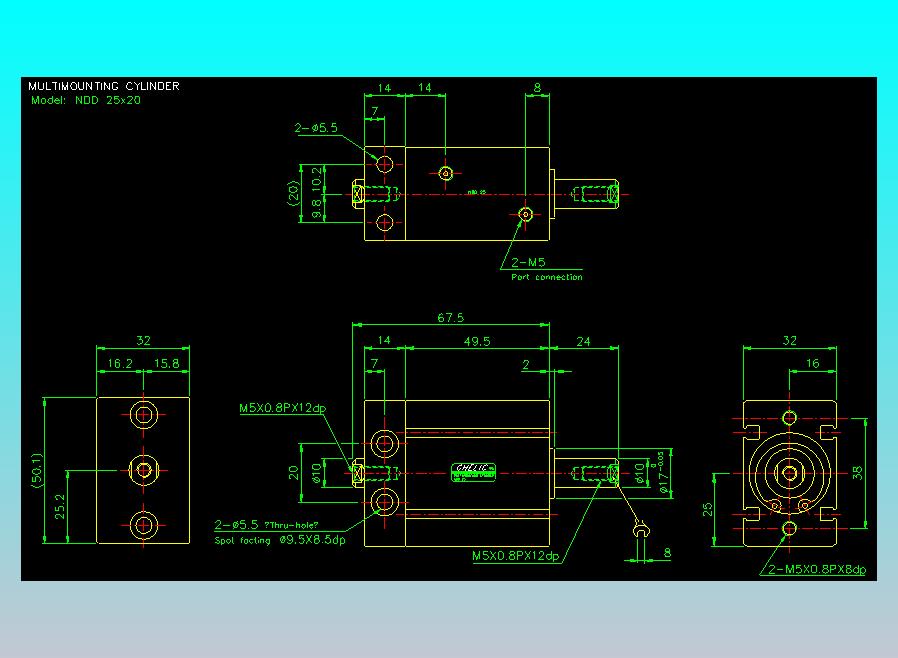
Task: Select the center hole in the left view
Action: coord(146,469)
